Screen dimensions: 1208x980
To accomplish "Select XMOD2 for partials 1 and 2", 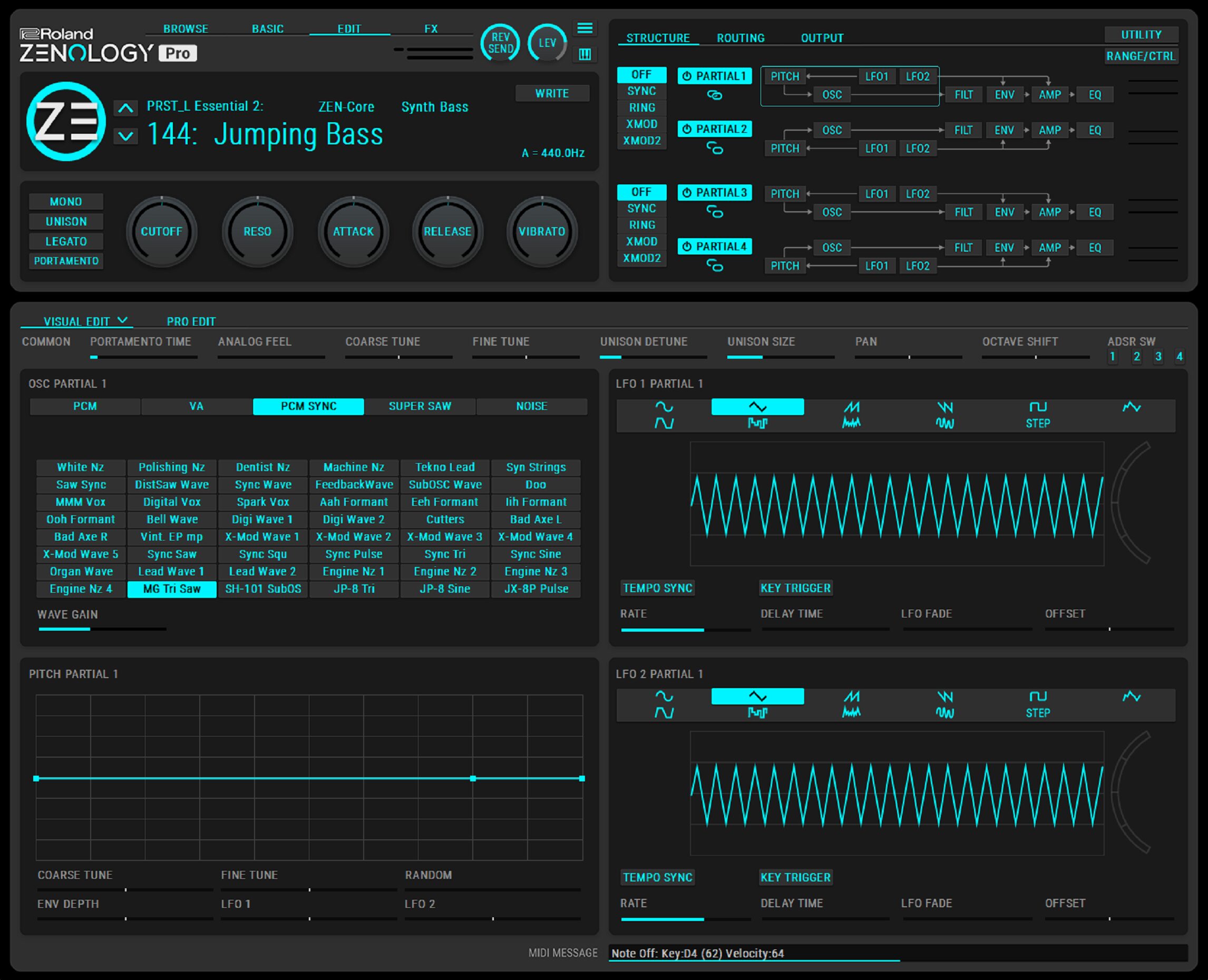I will [641, 141].
